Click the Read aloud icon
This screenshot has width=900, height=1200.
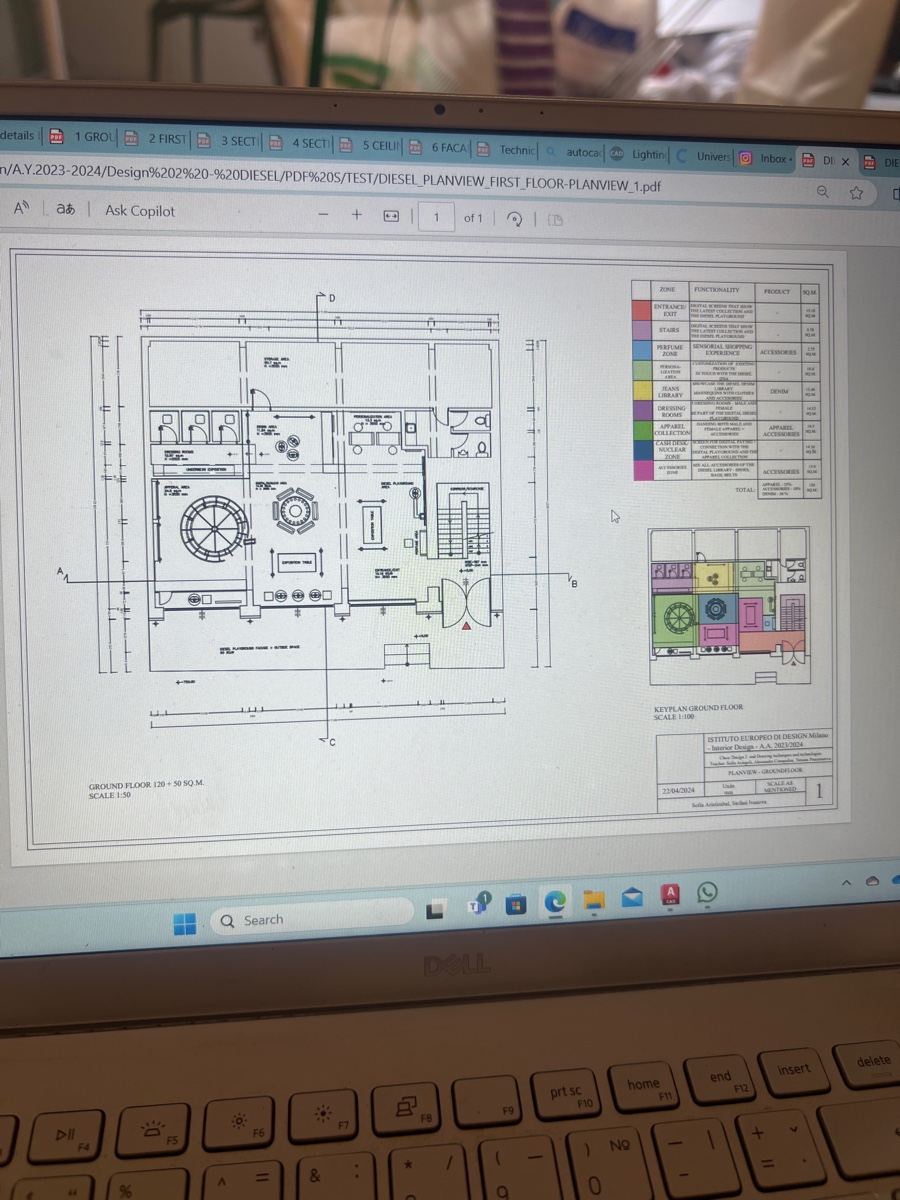pyautogui.click(x=20, y=209)
